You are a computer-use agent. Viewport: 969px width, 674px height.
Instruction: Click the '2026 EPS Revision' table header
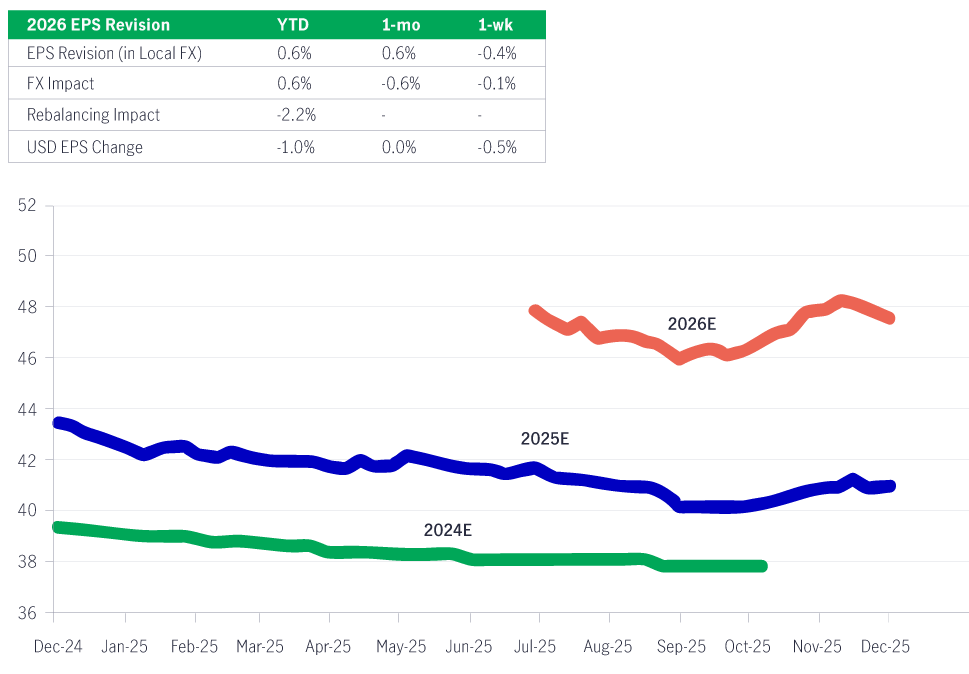point(98,24)
